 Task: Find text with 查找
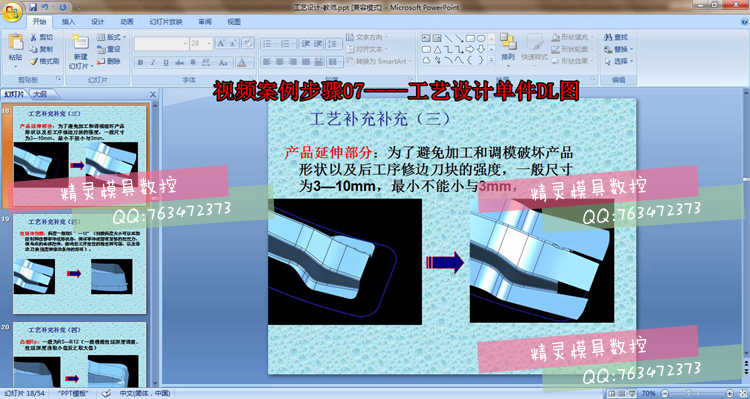point(617,37)
